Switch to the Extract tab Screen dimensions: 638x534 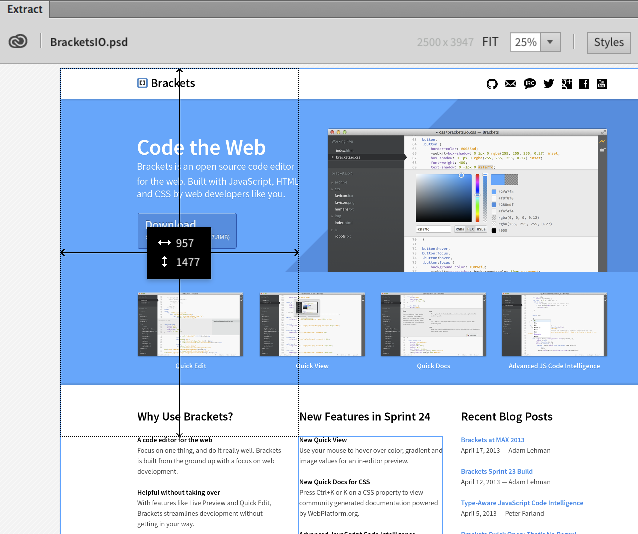pos(23,7)
